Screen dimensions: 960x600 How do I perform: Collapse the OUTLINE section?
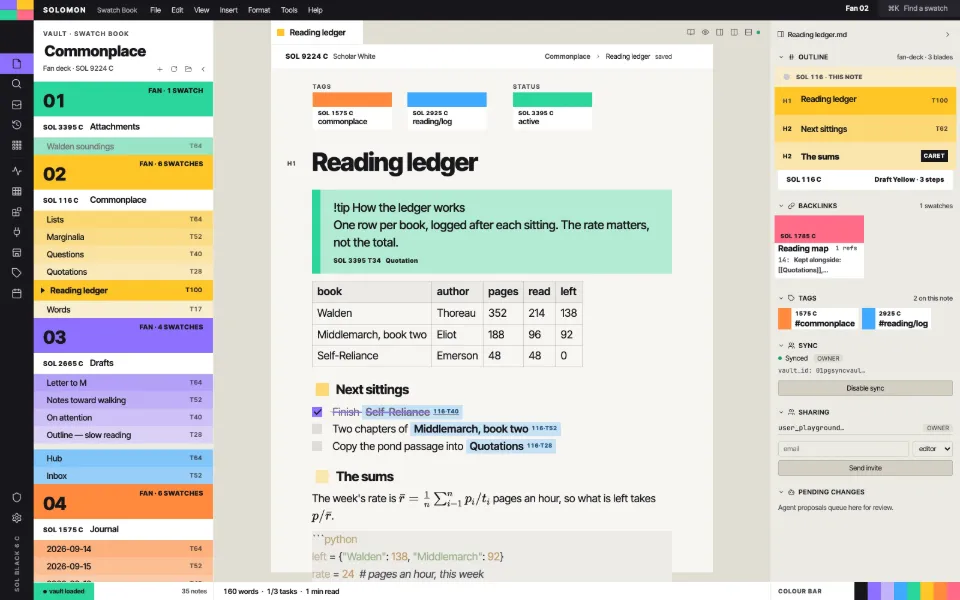[x=781, y=57]
